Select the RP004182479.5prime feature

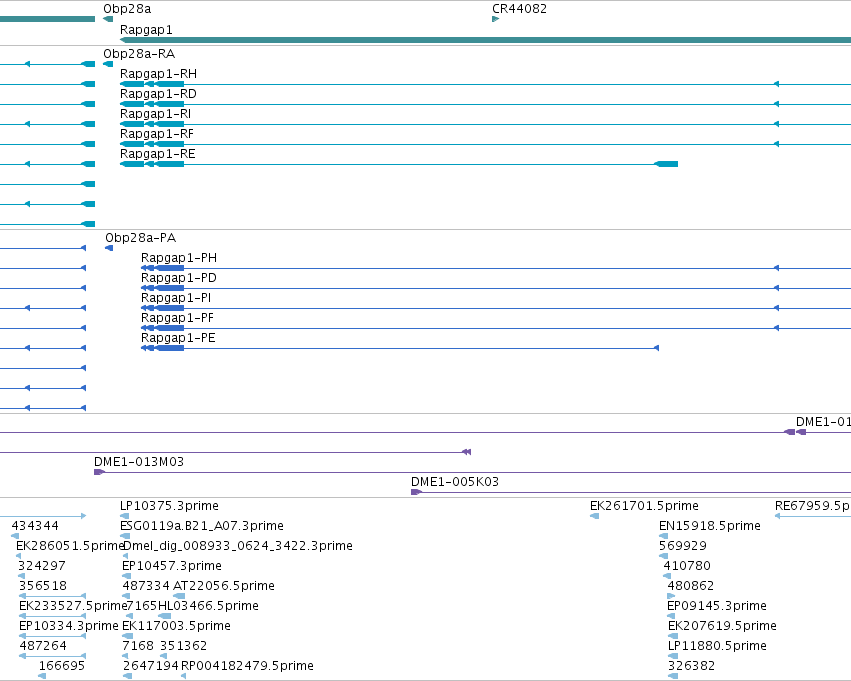(247, 666)
